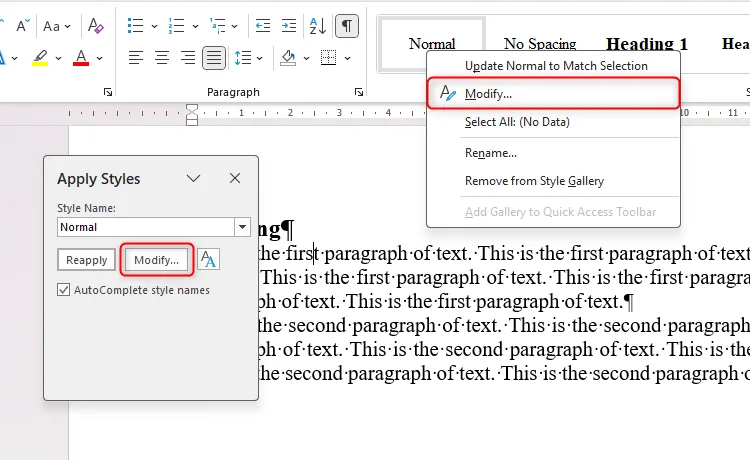This screenshot has width=750, height=460.
Task: Choose Modify... in context menu
Action: pyautogui.click(x=553, y=94)
